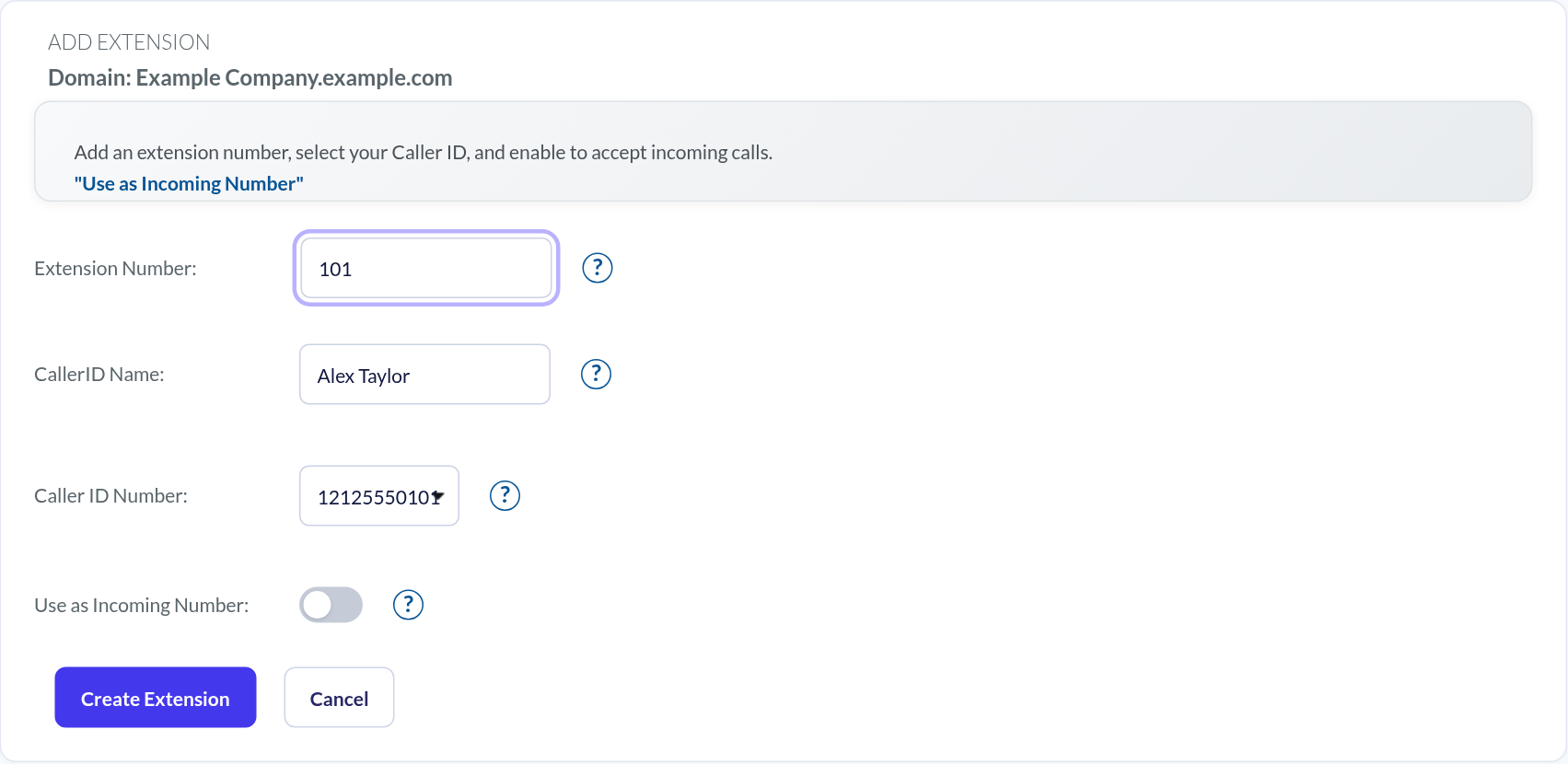Click the "Use as Incoming Number" blue info text
Image resolution: width=1568 pixels, height=764 pixels.
pyautogui.click(x=189, y=183)
